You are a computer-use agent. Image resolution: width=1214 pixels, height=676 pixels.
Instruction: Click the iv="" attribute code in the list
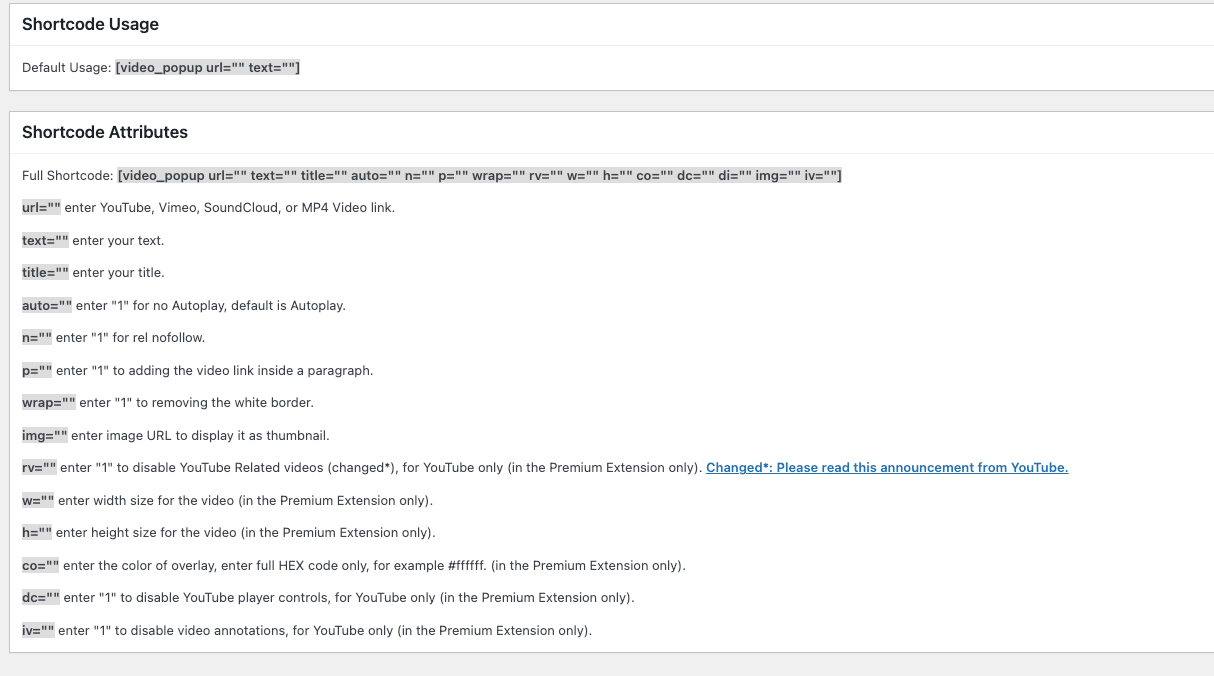(38, 630)
